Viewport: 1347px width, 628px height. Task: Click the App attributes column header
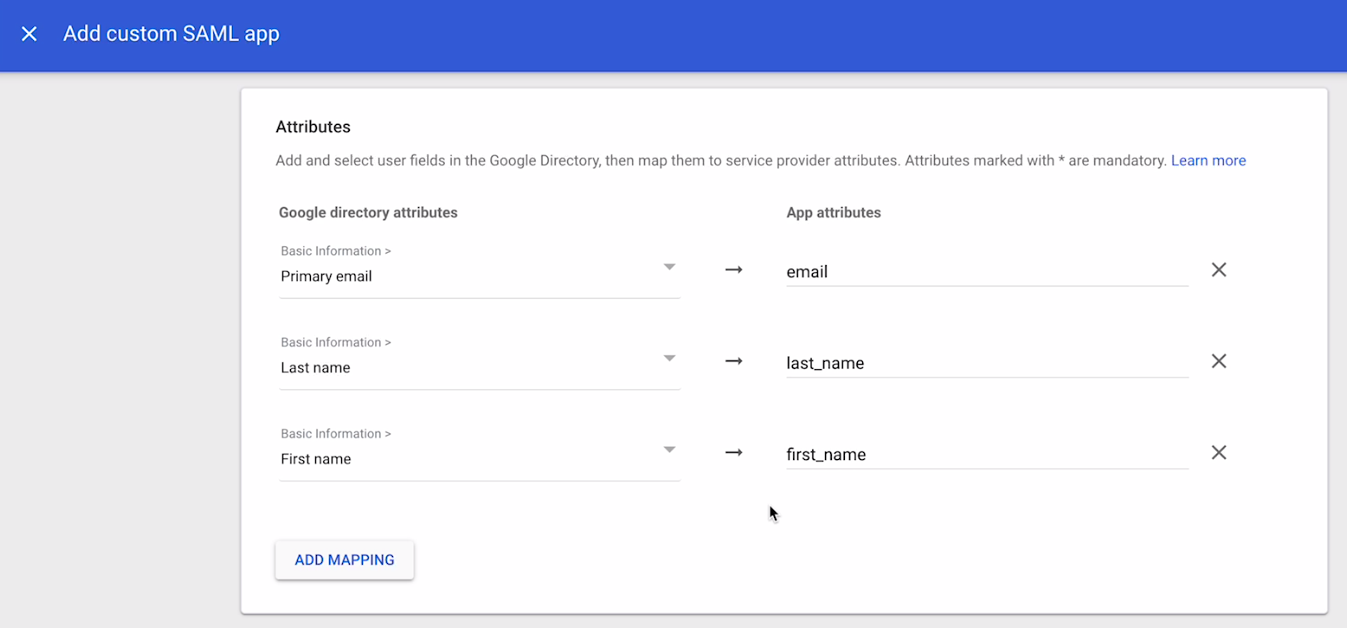click(833, 213)
